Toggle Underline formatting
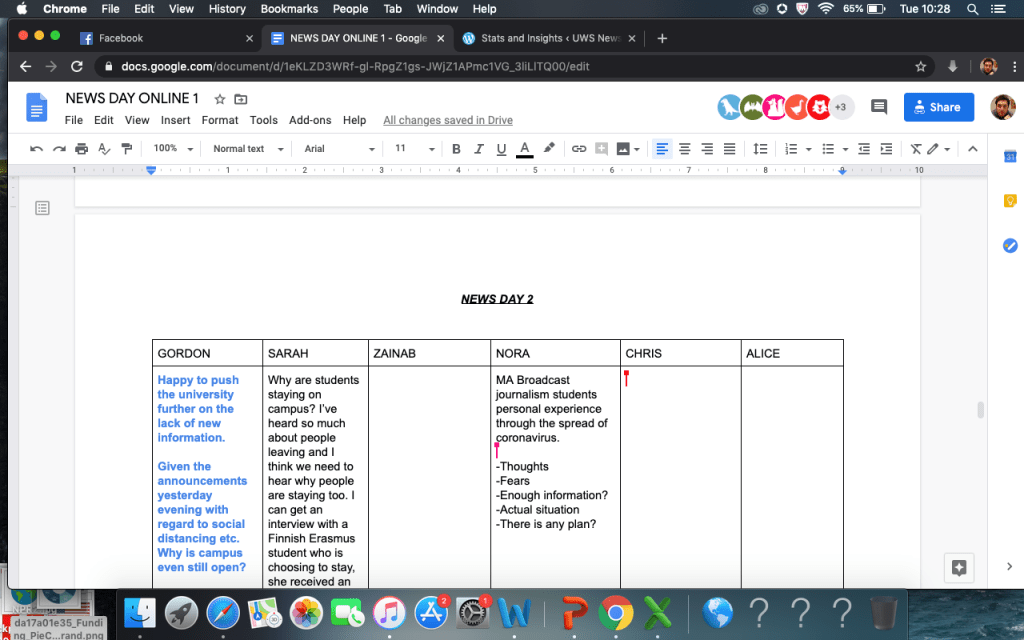This screenshot has height=640, width=1024. [501, 149]
